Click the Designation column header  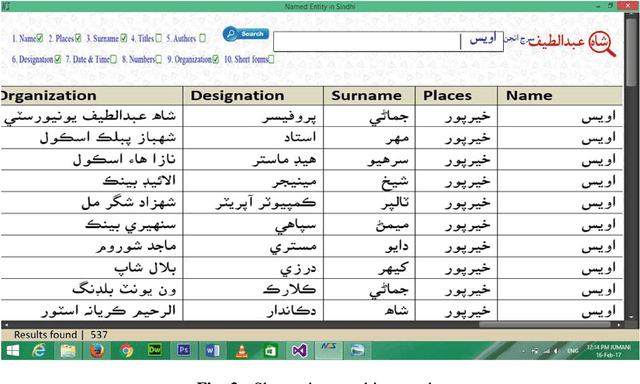click(253, 95)
